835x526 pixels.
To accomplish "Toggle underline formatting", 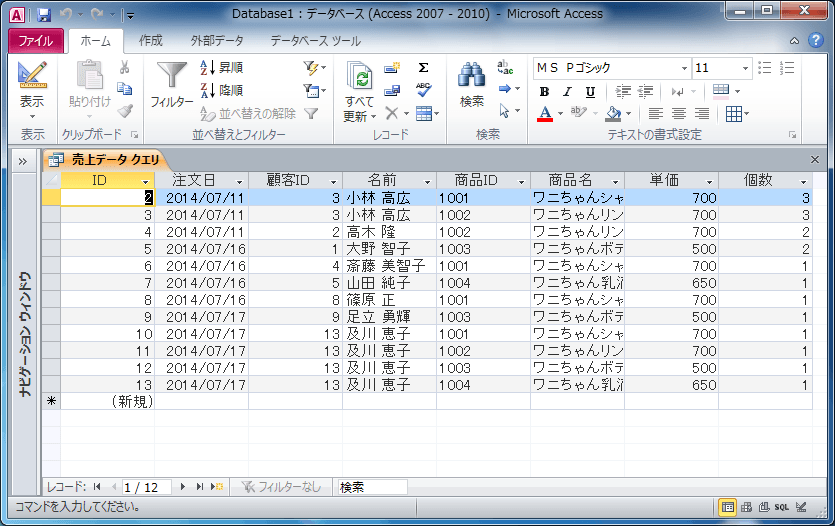I will coord(590,92).
